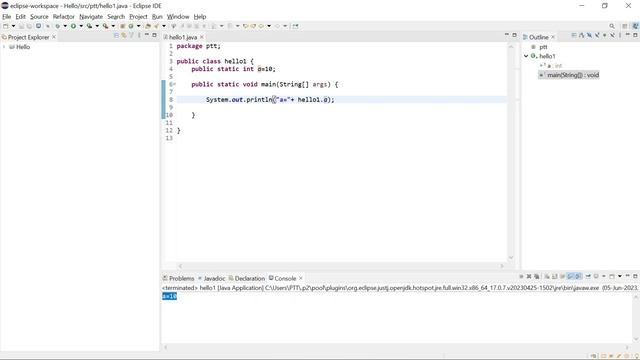Image resolution: width=640 pixels, height=360 pixels.
Task: Click the New file toolbar icon
Action: pyautogui.click(x=5, y=26)
